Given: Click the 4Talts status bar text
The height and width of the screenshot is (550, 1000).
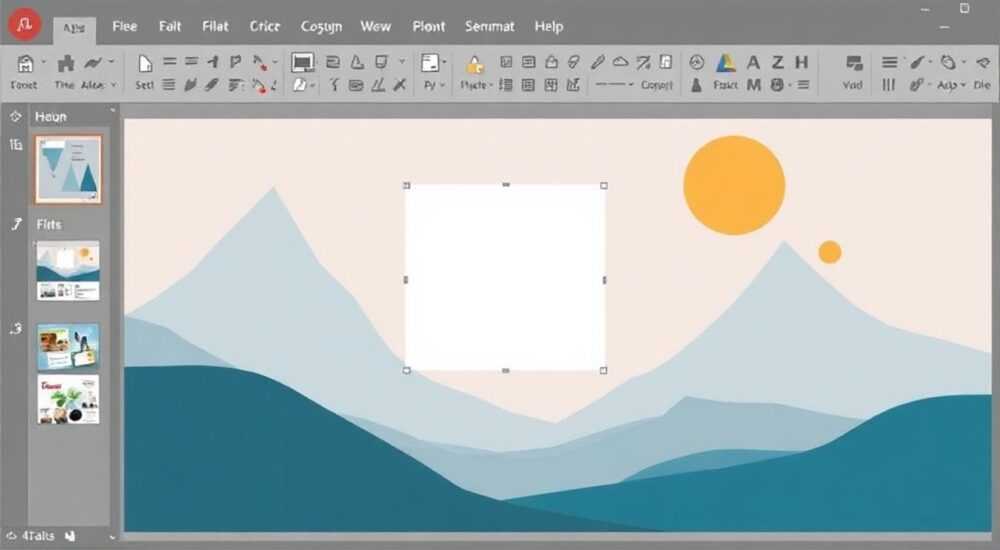Looking at the screenshot, I should pos(38,536).
